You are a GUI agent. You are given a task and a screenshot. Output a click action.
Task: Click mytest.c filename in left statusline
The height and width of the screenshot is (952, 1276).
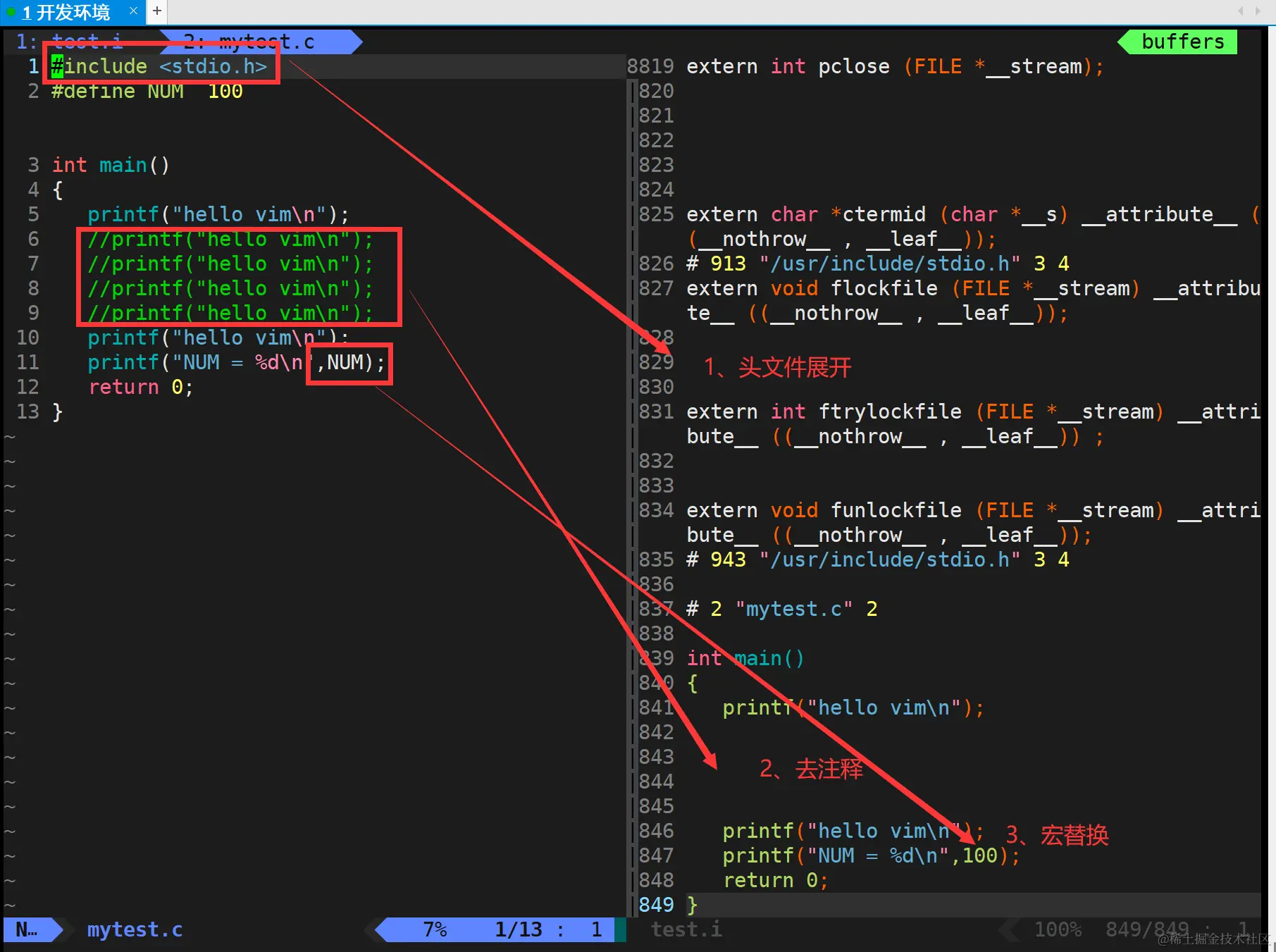135,929
